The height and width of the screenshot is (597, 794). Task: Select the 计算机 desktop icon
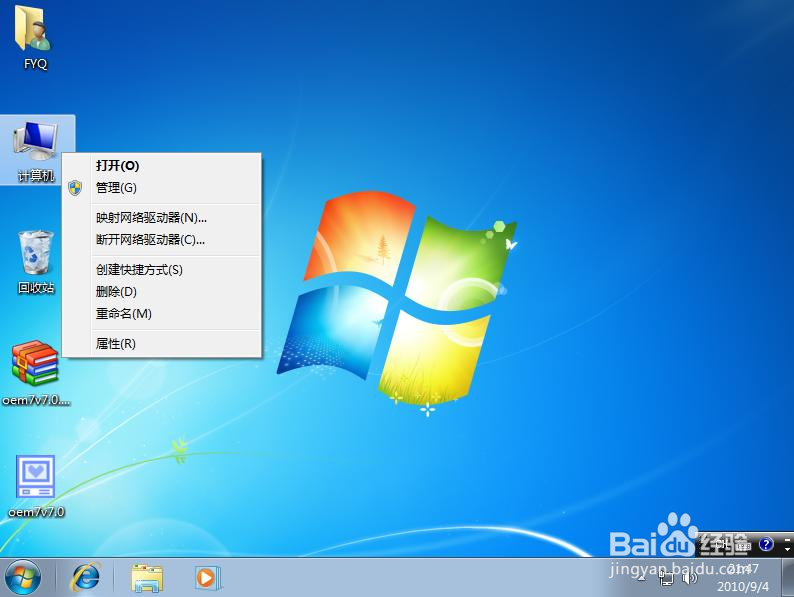35,150
